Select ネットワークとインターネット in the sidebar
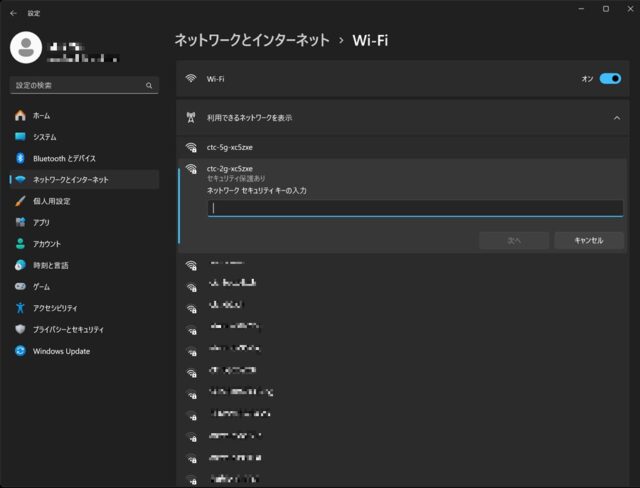The width and height of the screenshot is (640, 488). pyautogui.click(x=84, y=180)
